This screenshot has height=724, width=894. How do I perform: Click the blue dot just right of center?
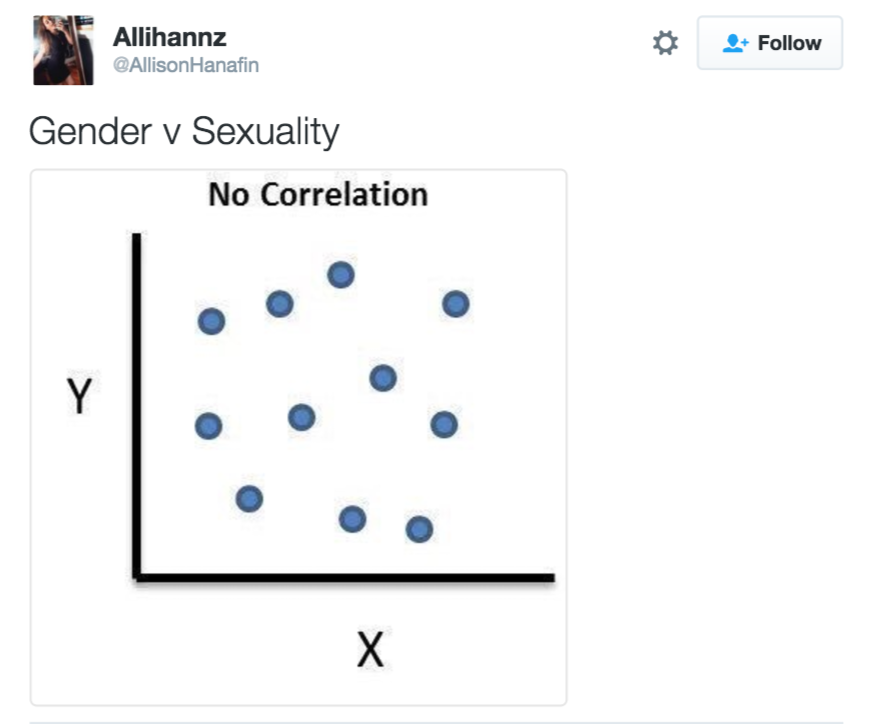pyautogui.click(x=383, y=378)
